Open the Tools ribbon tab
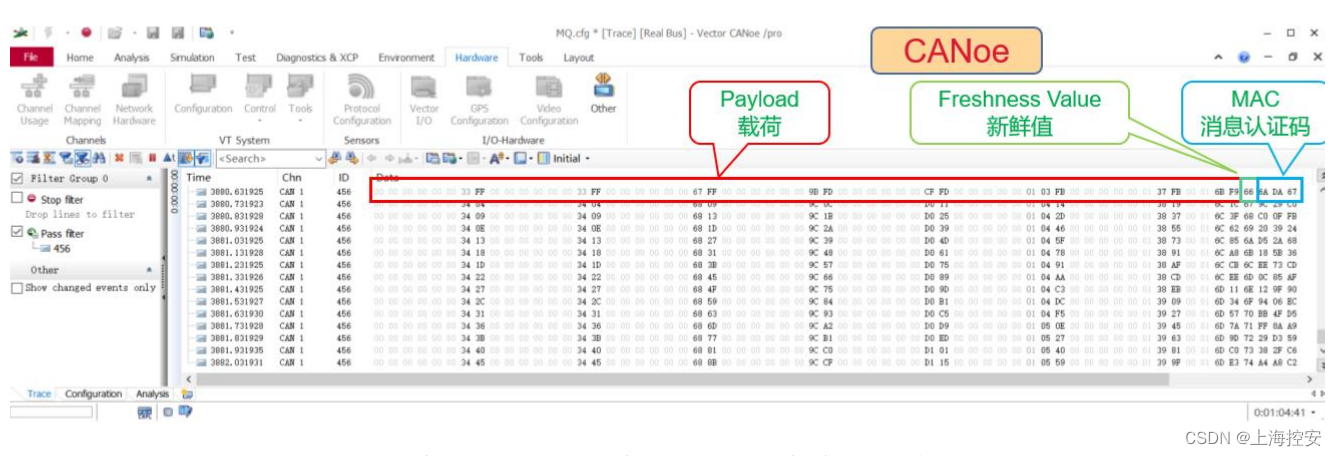The height and width of the screenshot is (456, 1337). [531, 58]
